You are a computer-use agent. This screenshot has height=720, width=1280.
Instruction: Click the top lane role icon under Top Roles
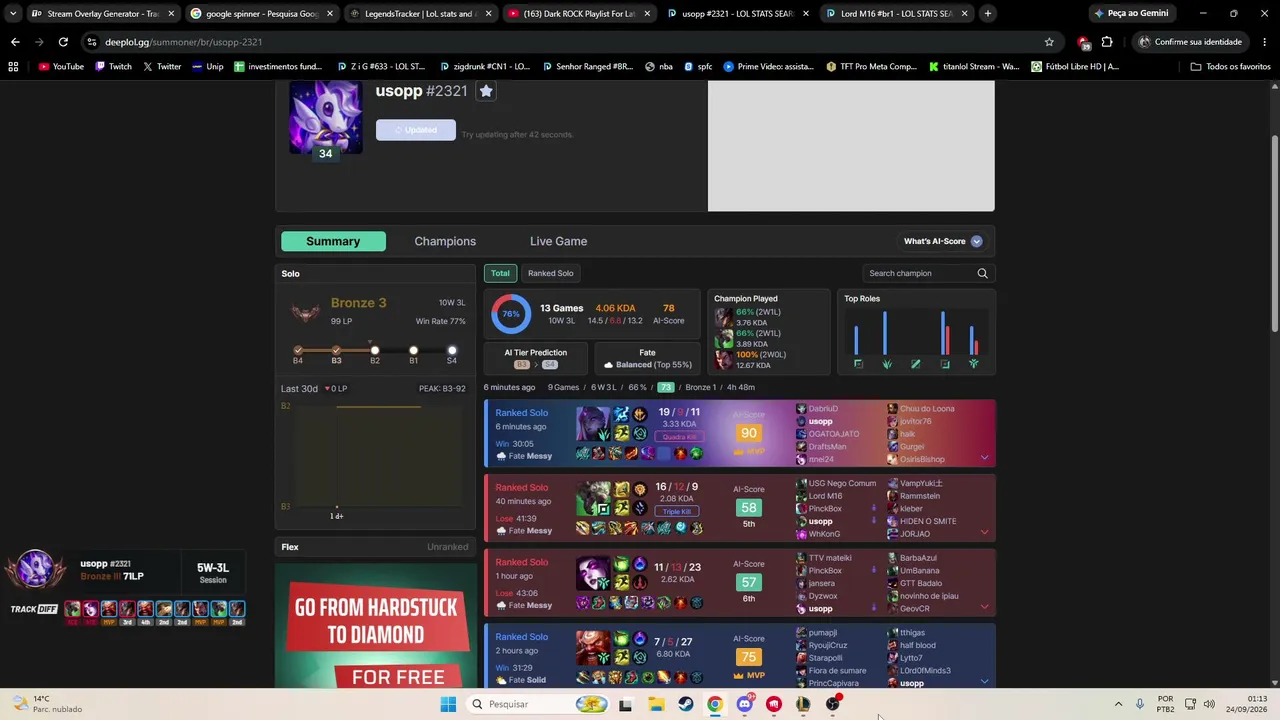[x=858, y=364]
